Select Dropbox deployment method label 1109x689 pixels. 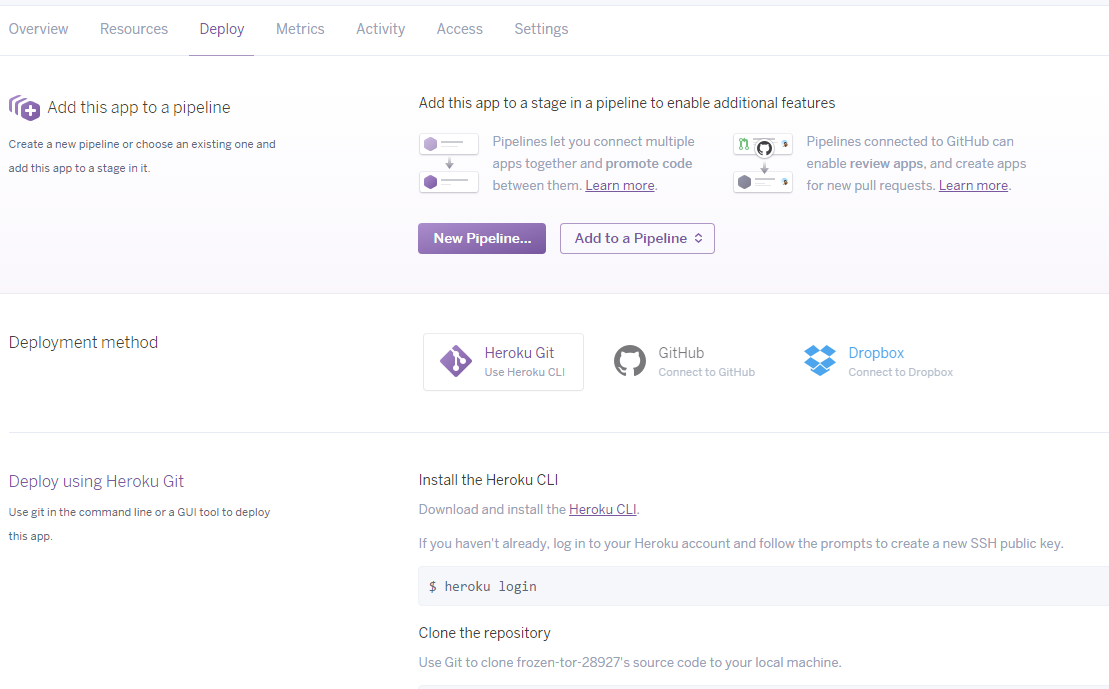point(876,353)
